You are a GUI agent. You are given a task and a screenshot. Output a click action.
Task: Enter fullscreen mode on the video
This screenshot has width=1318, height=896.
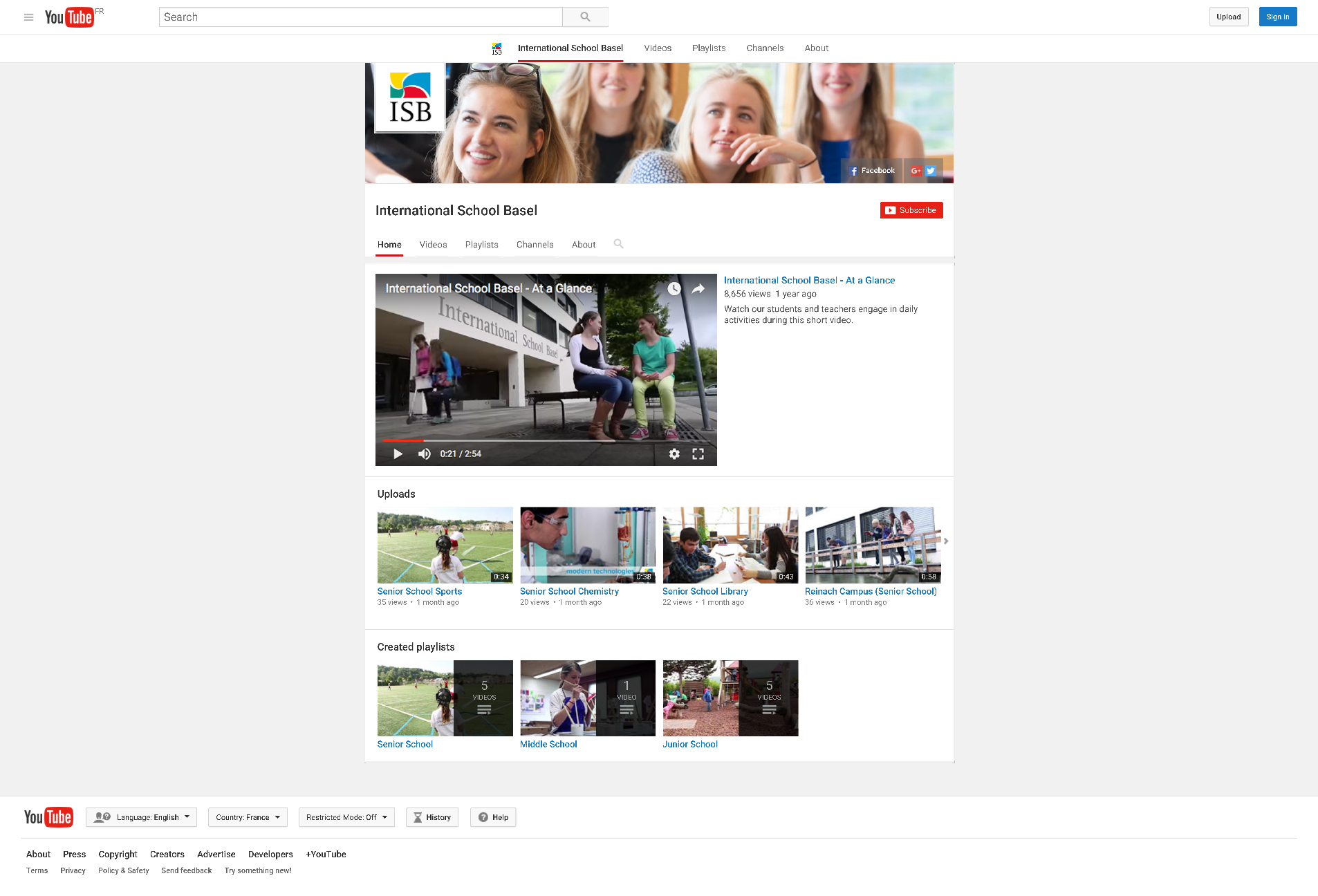click(698, 454)
